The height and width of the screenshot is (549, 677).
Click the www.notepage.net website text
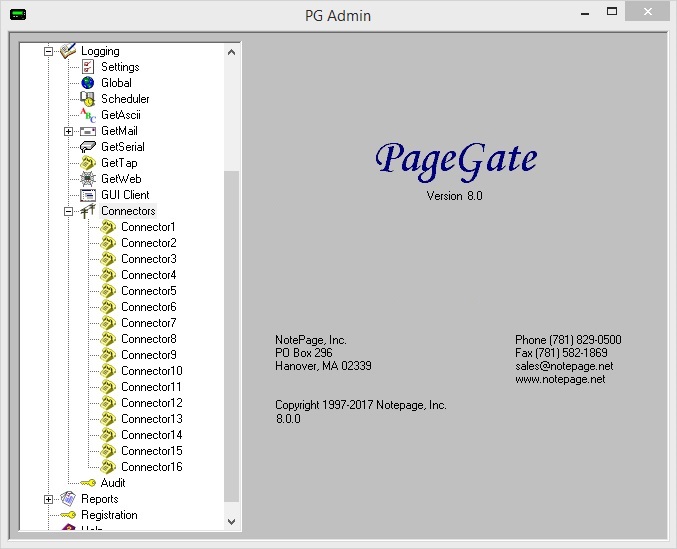(x=560, y=379)
